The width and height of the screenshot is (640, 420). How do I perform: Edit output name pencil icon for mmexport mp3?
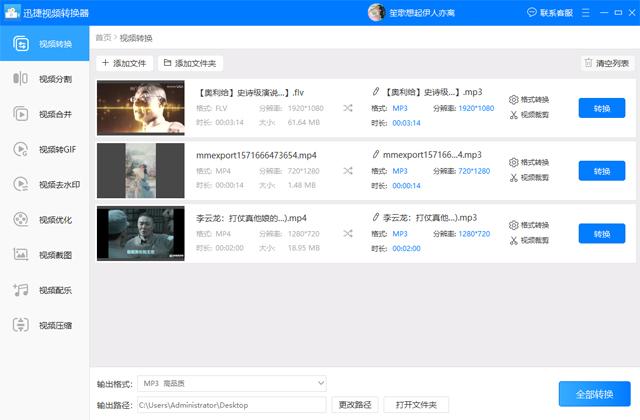(376, 154)
